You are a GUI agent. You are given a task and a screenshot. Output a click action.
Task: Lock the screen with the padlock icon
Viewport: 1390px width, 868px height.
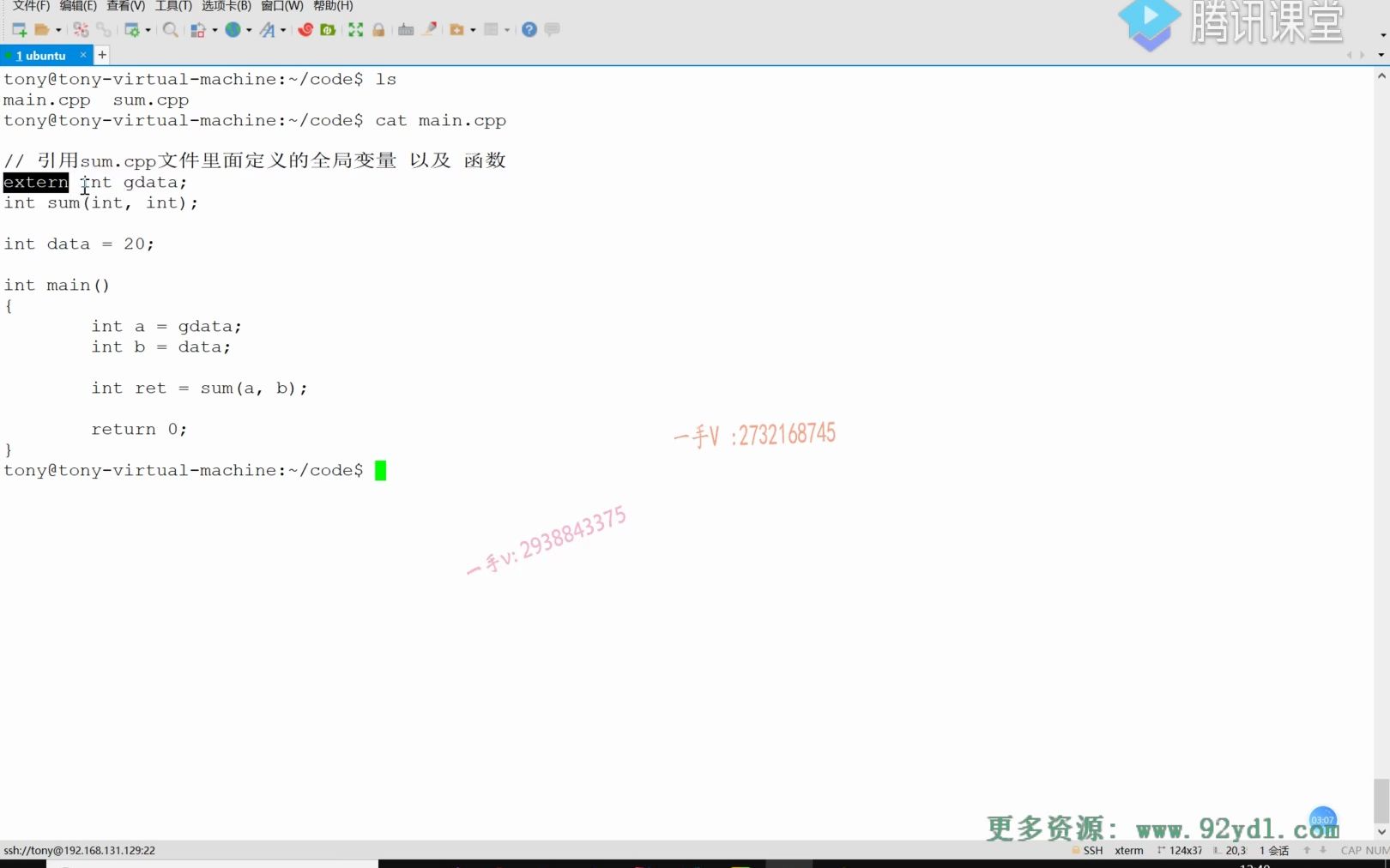click(x=378, y=29)
